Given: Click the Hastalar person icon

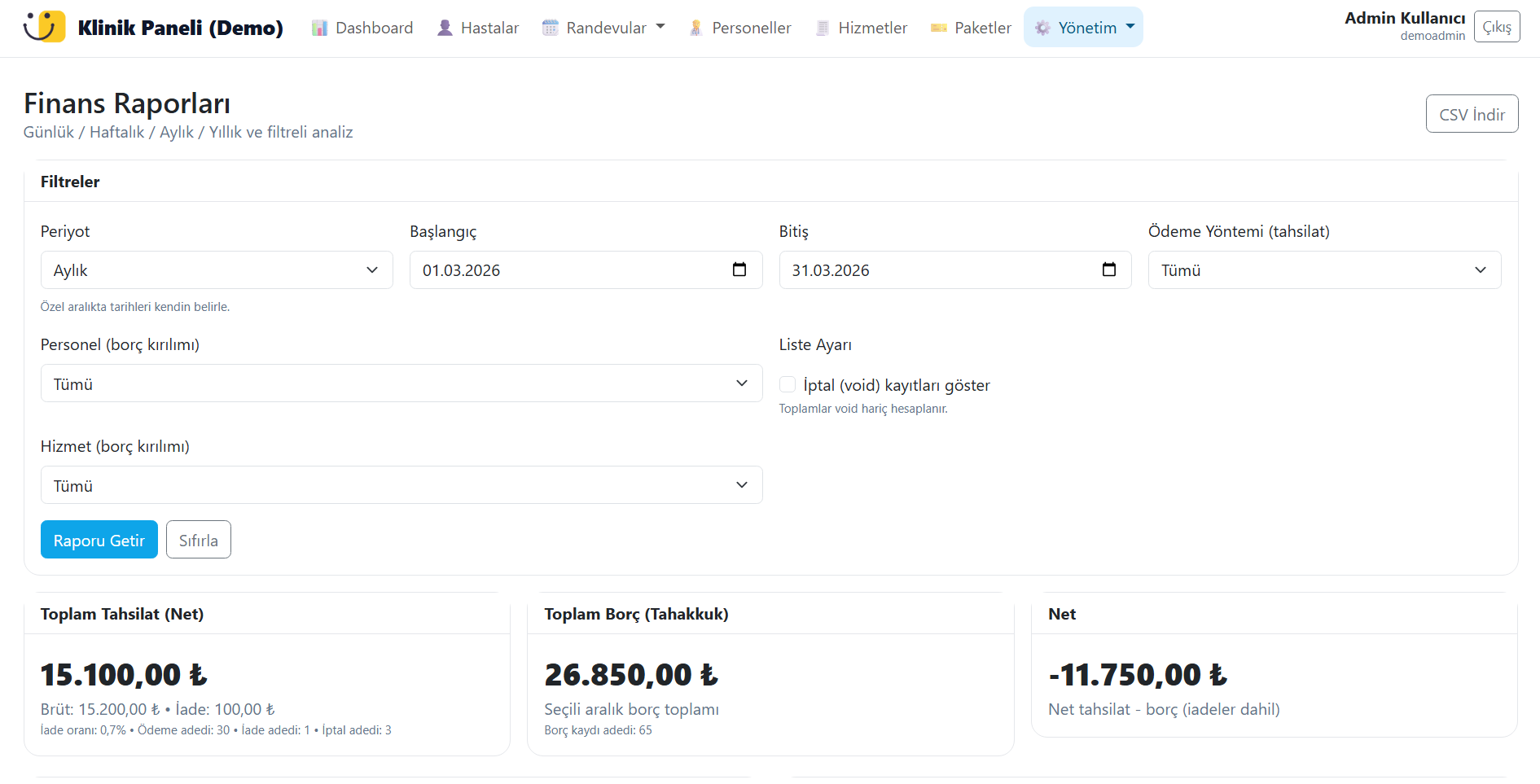Looking at the screenshot, I should 445,28.
